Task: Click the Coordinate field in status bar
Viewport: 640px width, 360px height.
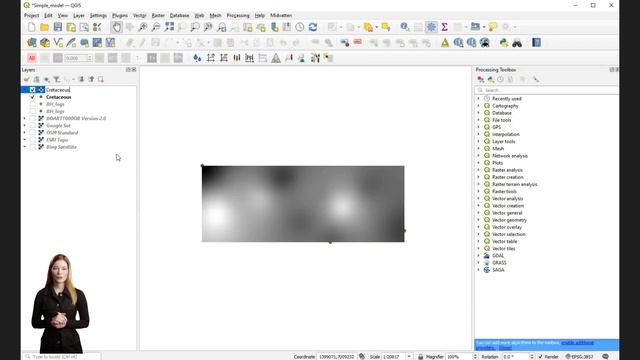Action: tap(337, 357)
